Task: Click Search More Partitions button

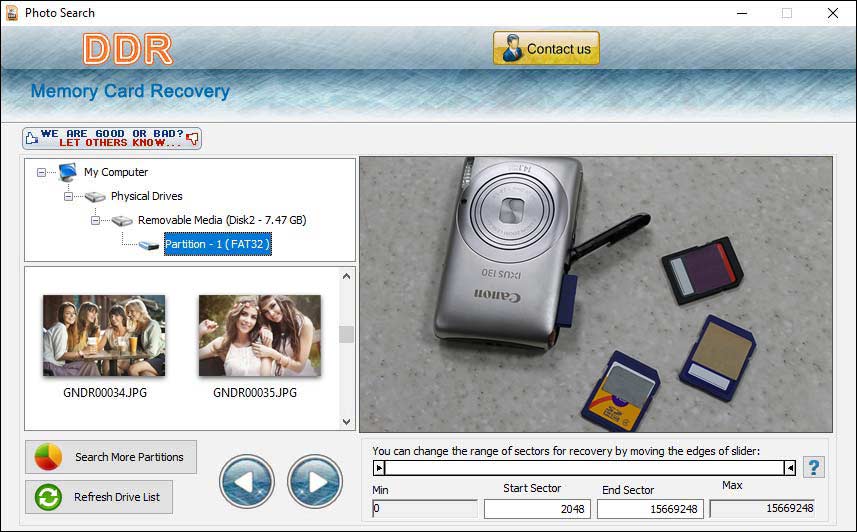Action: [111, 457]
